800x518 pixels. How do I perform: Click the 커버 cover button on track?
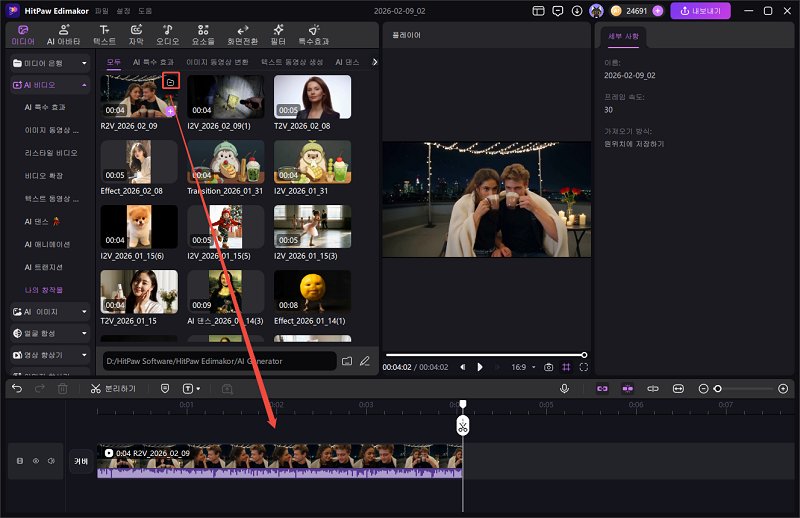coord(80,461)
